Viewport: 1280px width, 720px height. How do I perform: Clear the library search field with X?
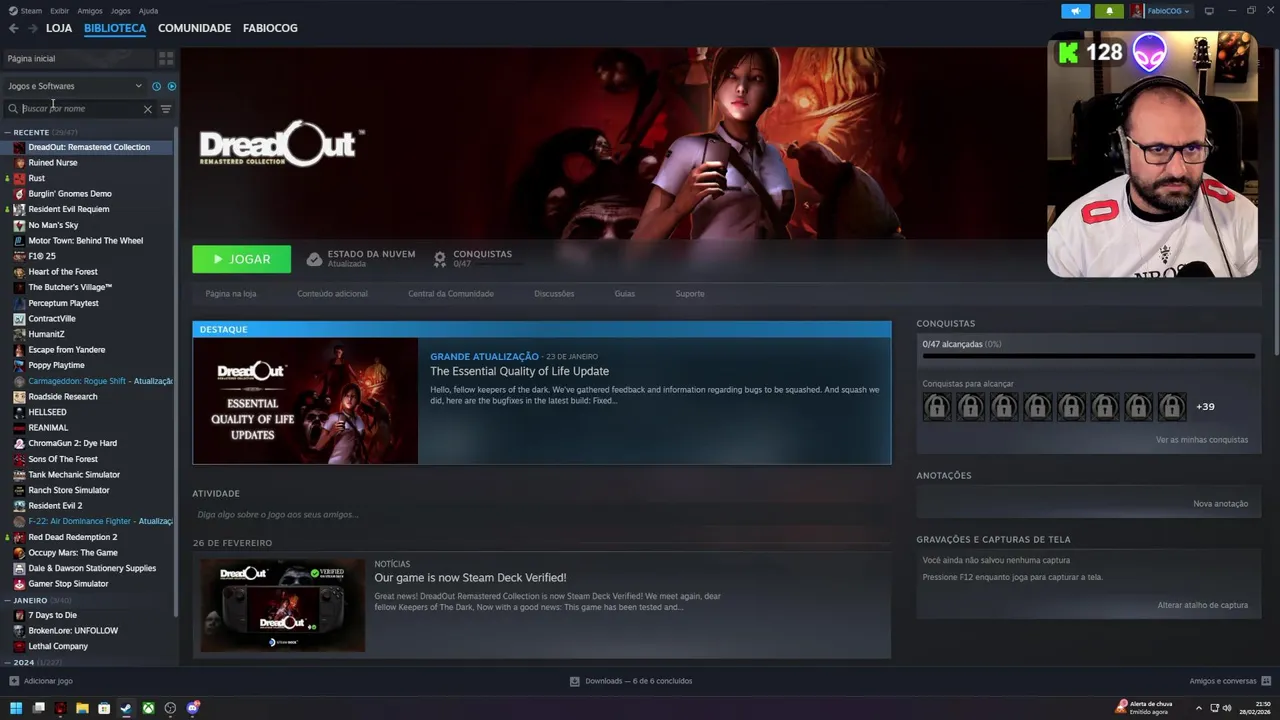click(148, 109)
